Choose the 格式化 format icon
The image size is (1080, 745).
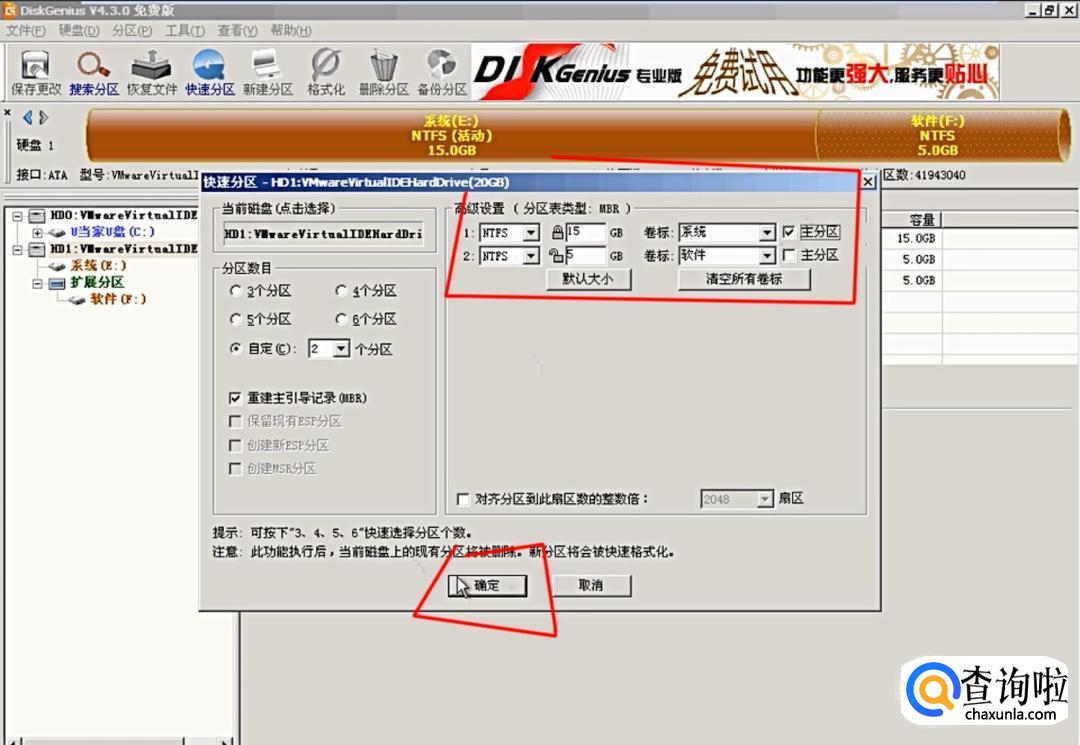(x=326, y=72)
